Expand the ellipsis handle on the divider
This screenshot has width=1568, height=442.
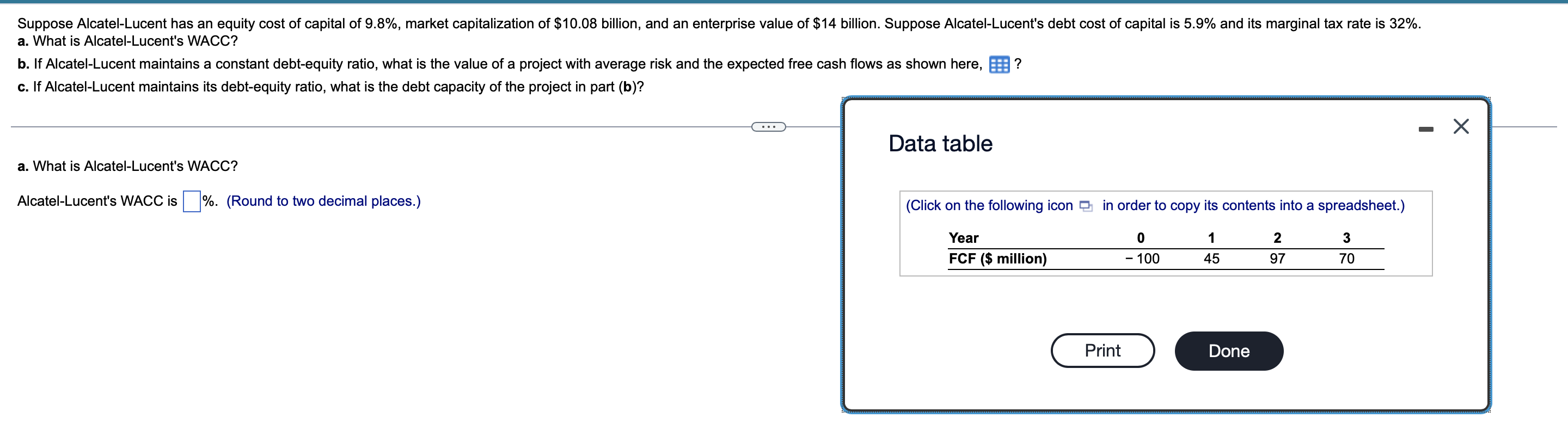768,127
